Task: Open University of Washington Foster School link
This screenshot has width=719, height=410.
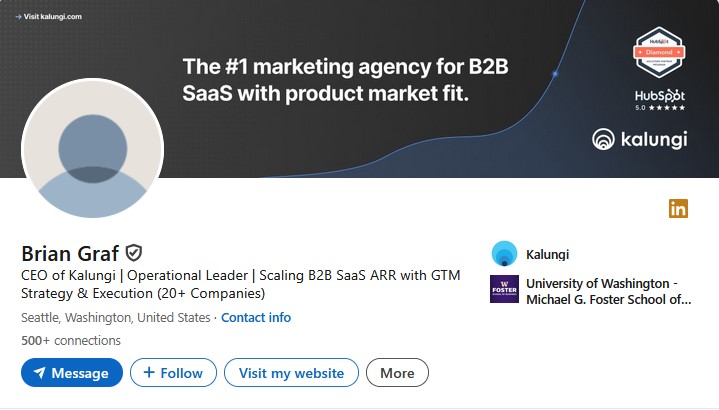Action: pyautogui.click(x=608, y=291)
